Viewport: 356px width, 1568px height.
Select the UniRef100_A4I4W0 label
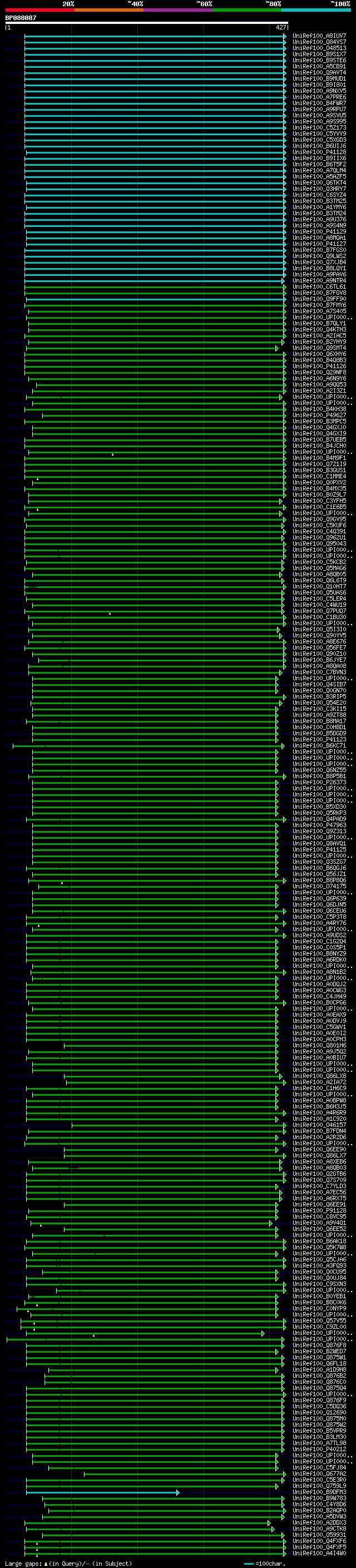(319, 1553)
